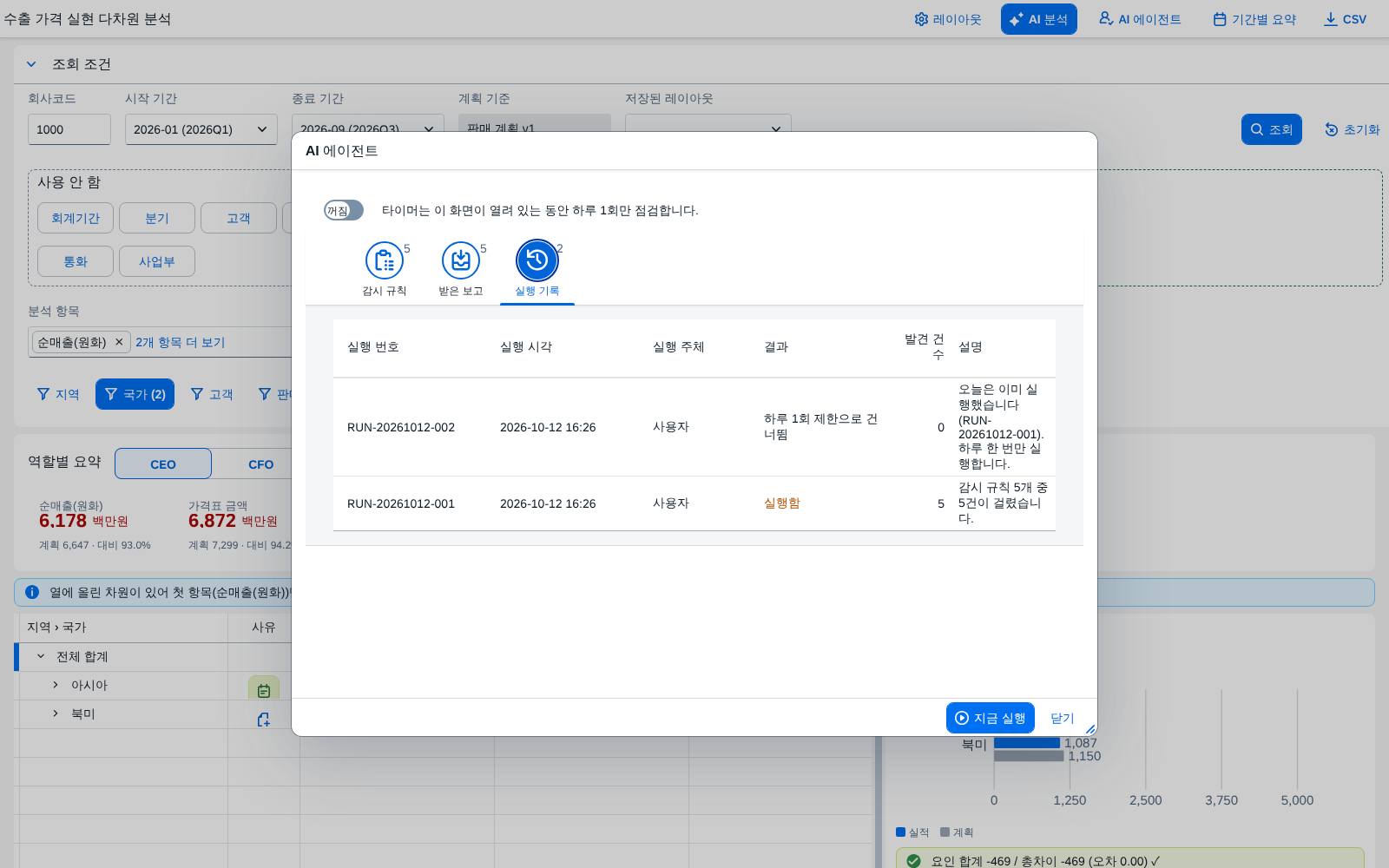Screen dimensions: 1389x868
Task: Open 기간별 요약 calendar button
Action: 1254,19
